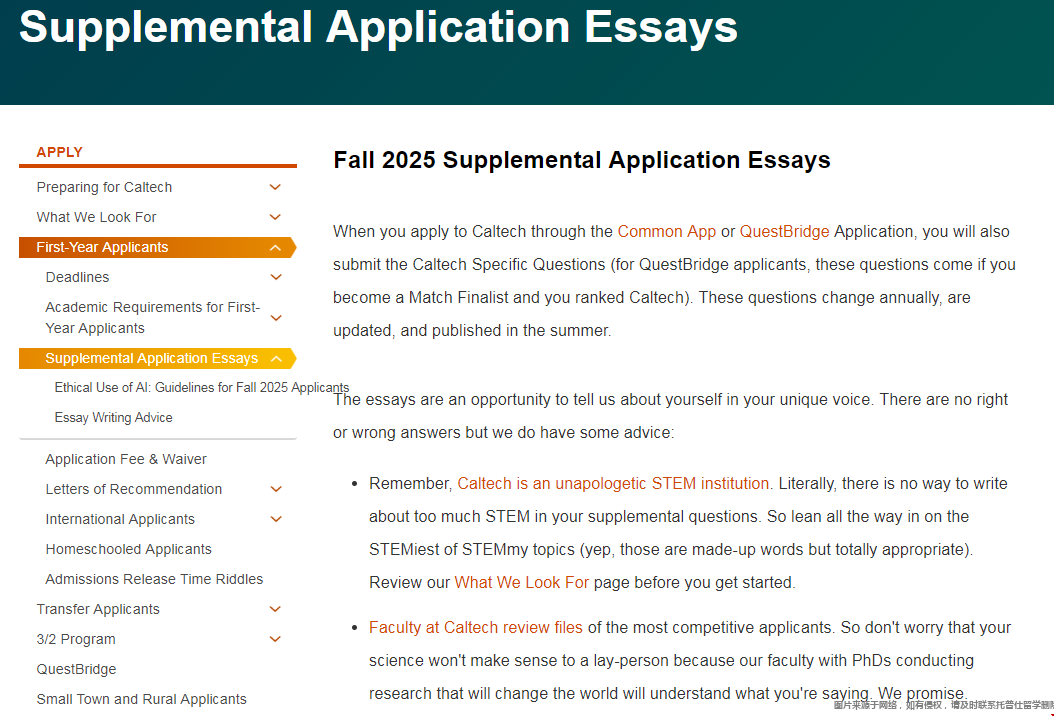Collapse the Supplemental Application Essays chevron

pos(276,358)
